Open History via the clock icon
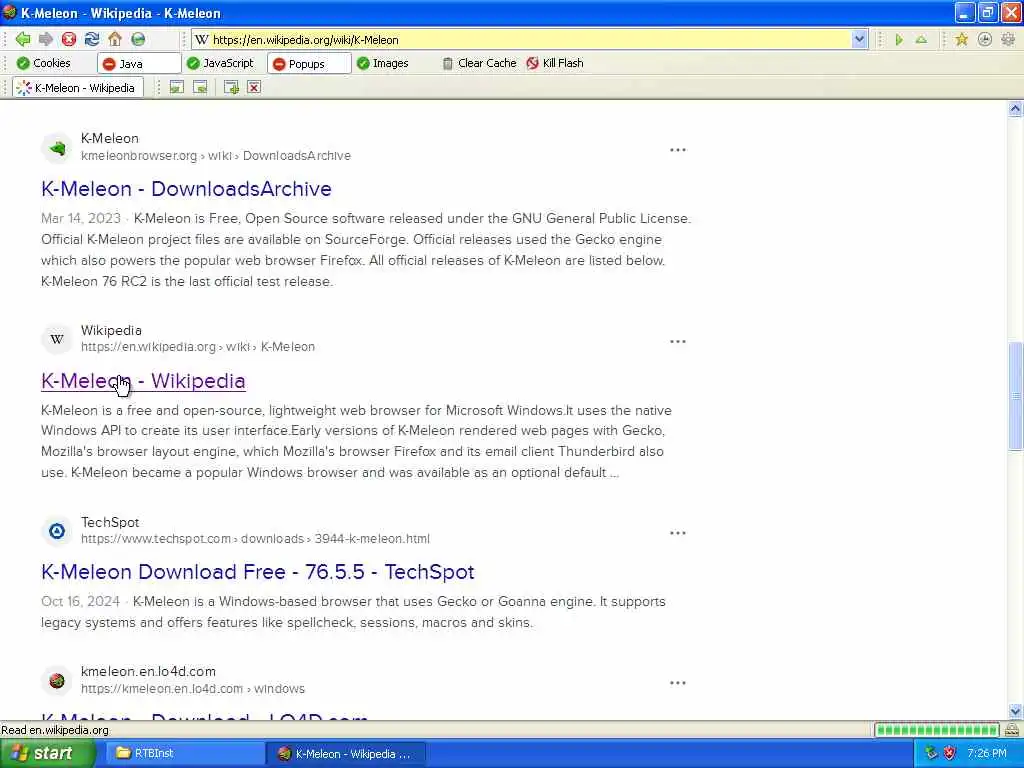Viewport: 1024px width, 768px height. [985, 40]
